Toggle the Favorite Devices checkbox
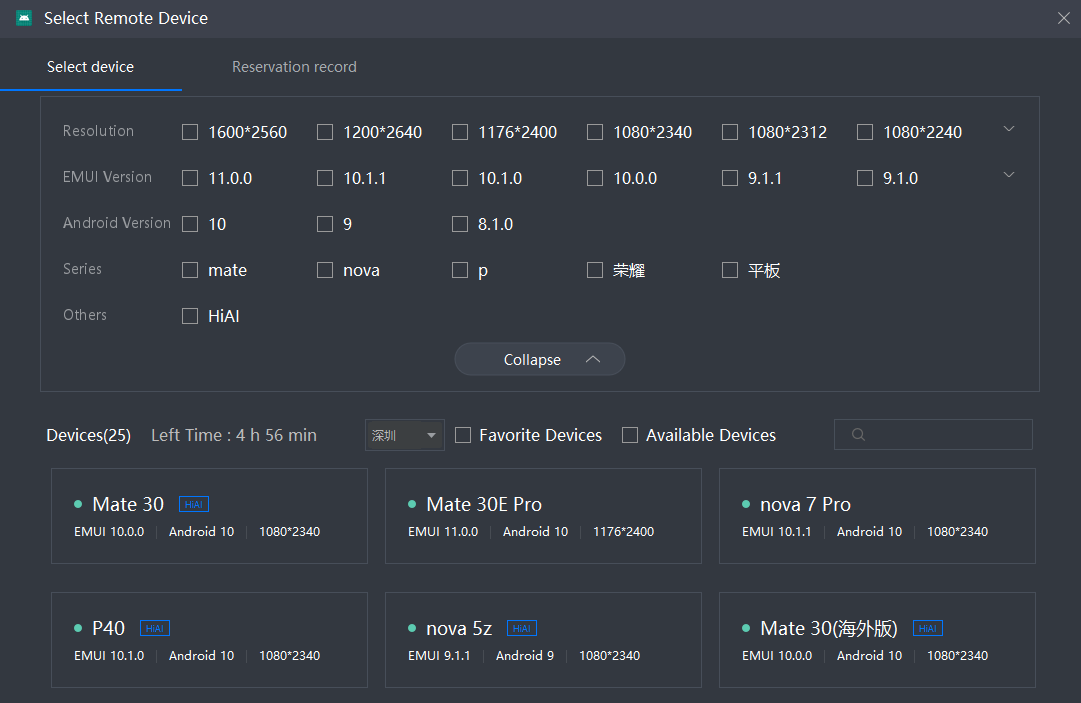 463,435
